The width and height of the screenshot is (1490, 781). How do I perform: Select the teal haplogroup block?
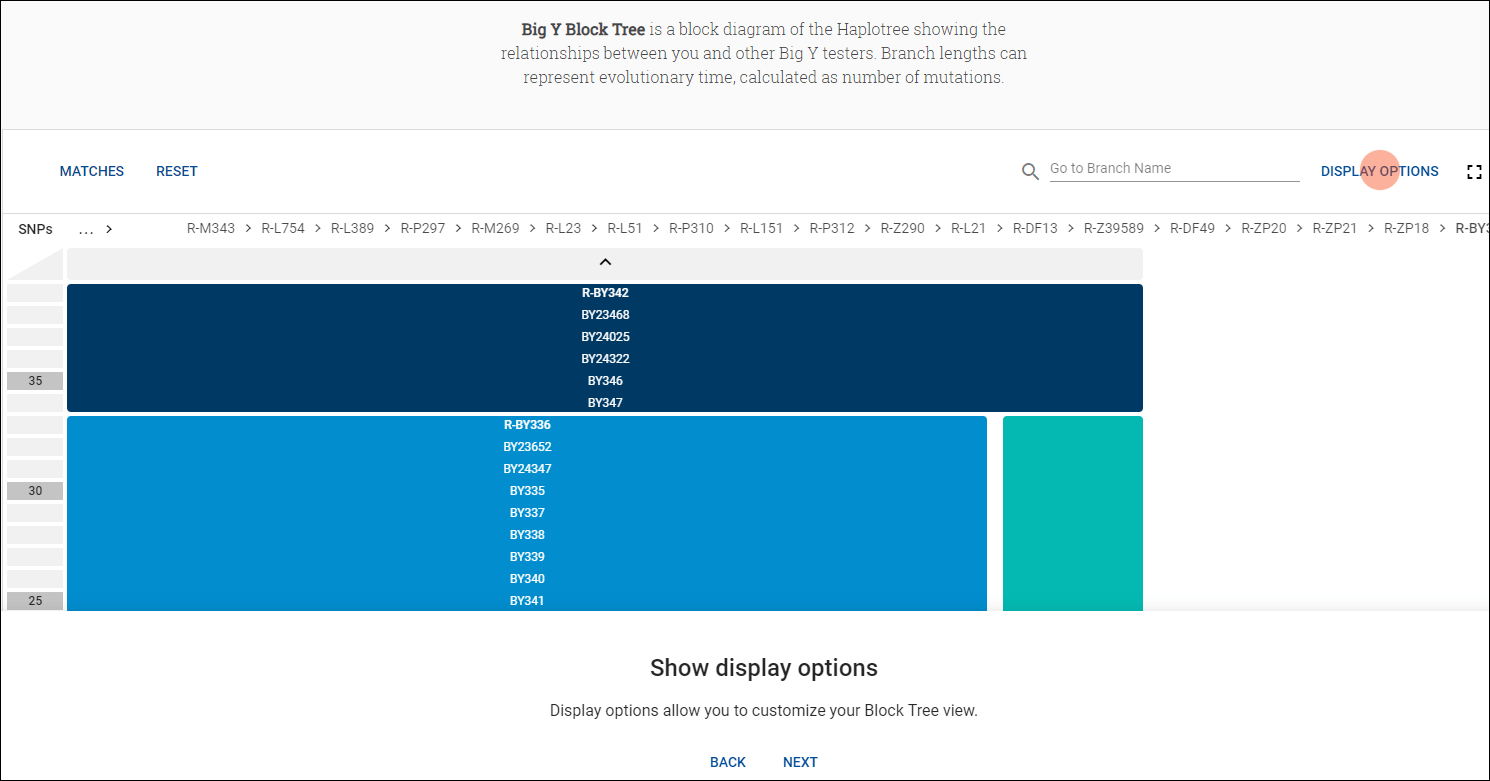click(x=1072, y=512)
